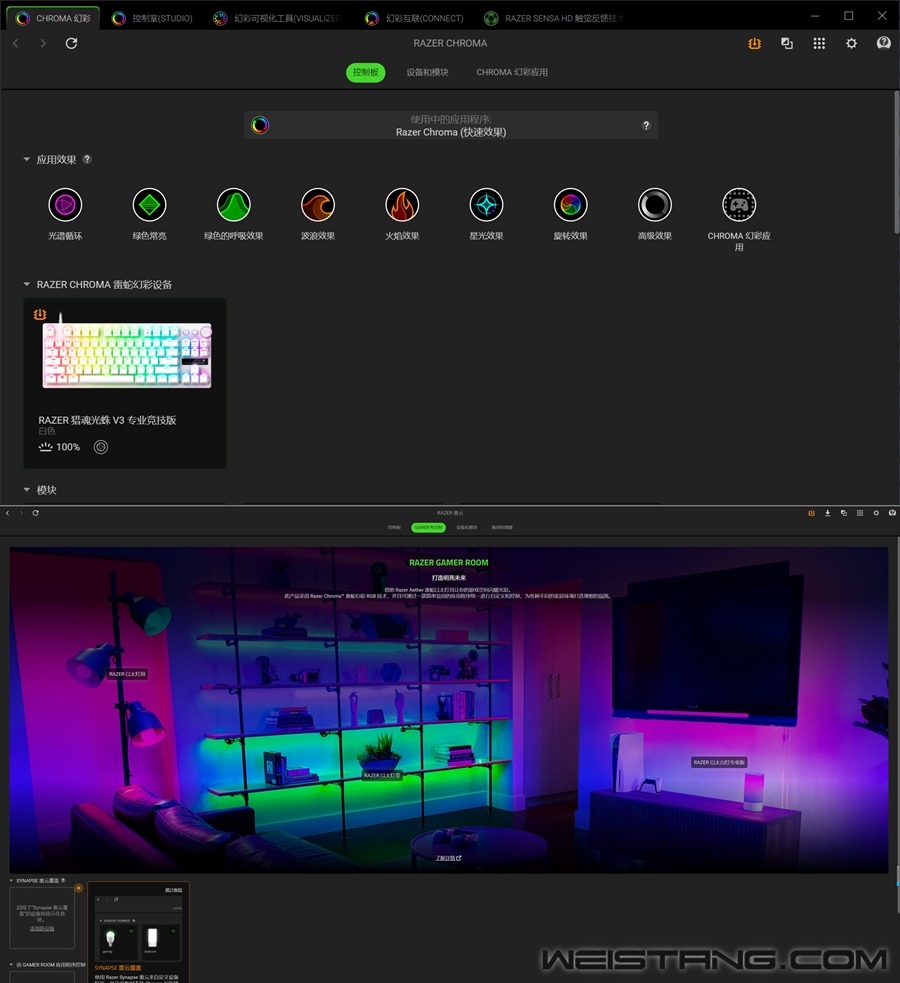Viewport: 900px width, 983px height.
Task: Click the orange icon on the keyboard card
Action: (39, 314)
